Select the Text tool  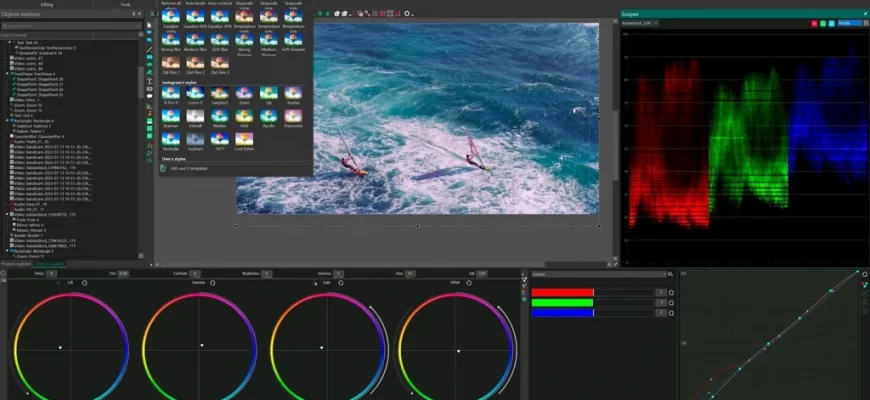149,81
